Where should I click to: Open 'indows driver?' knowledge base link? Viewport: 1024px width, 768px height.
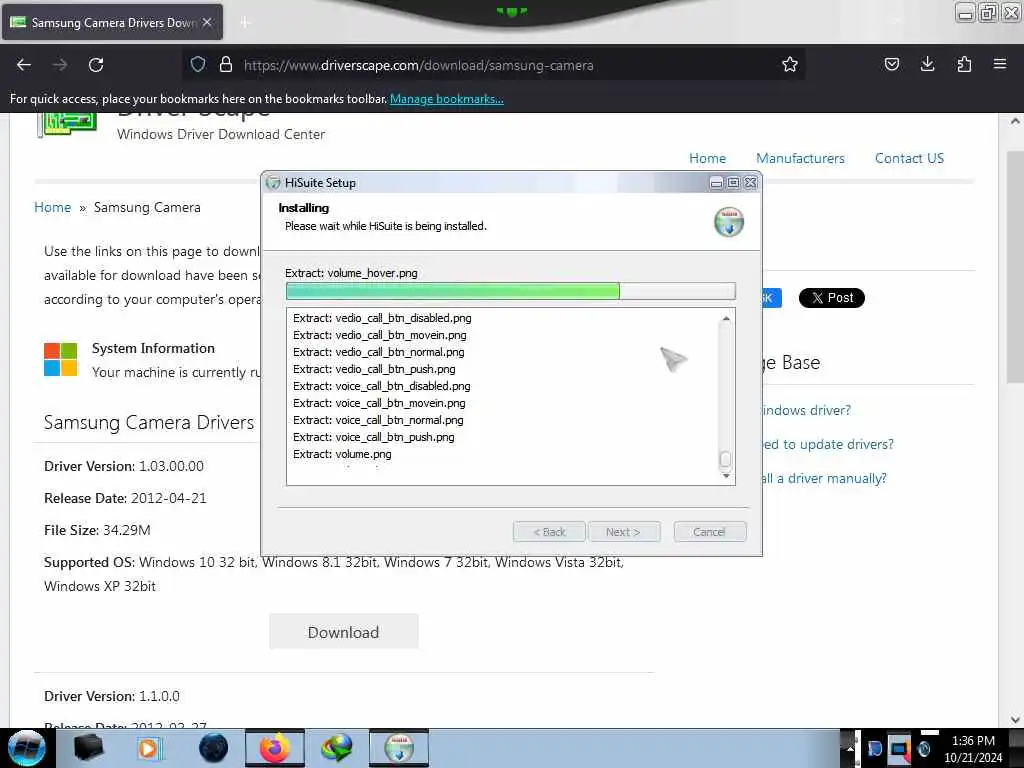pyautogui.click(x=807, y=410)
